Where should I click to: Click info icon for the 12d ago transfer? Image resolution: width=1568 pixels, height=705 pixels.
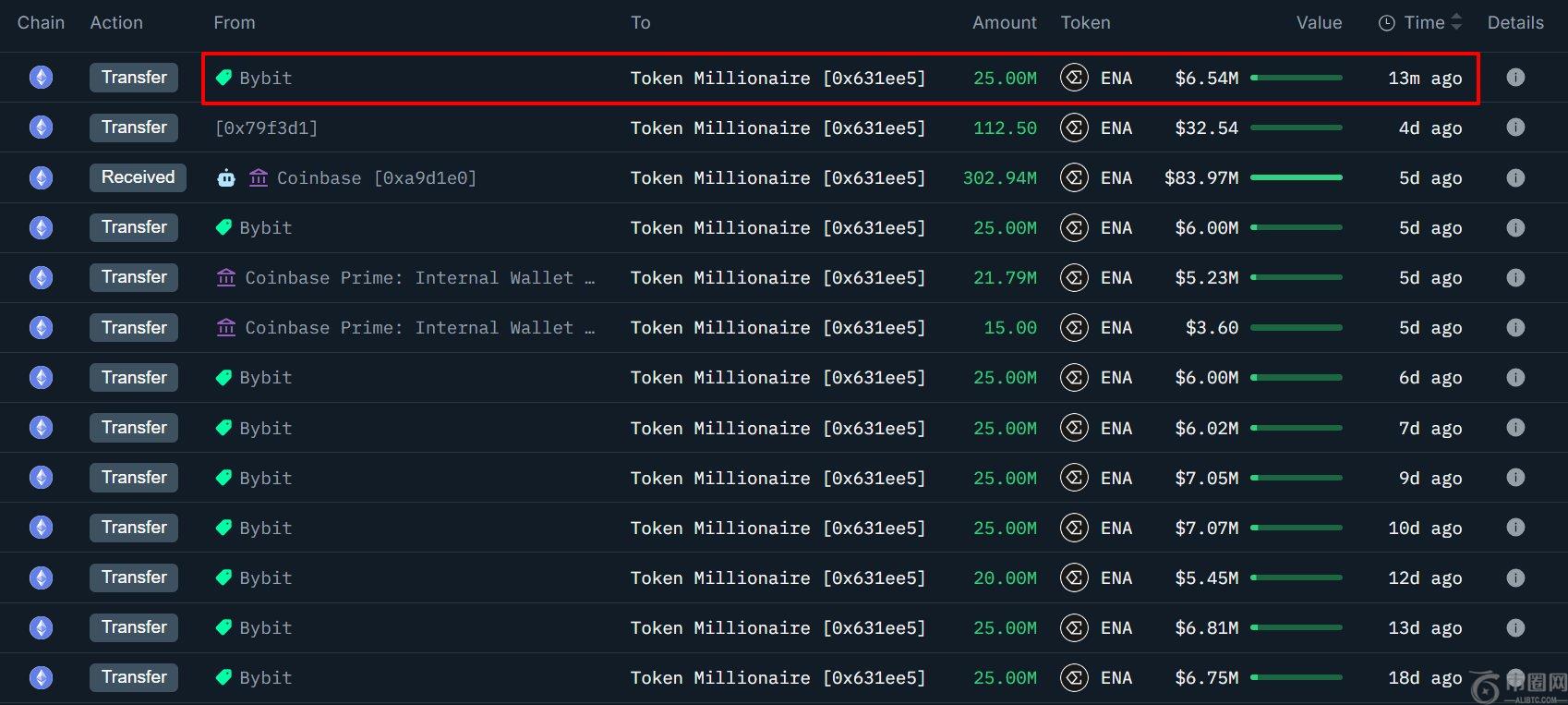(1515, 577)
